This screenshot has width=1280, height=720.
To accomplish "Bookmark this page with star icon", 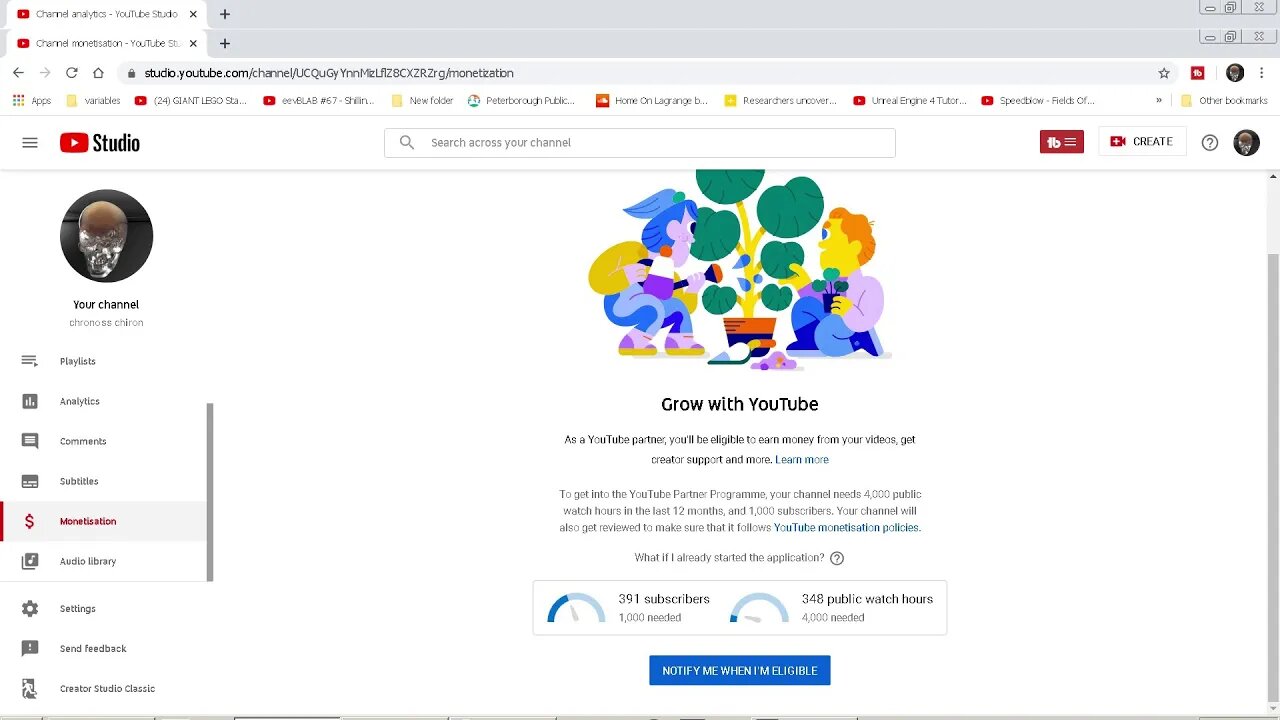I will point(1164,73).
